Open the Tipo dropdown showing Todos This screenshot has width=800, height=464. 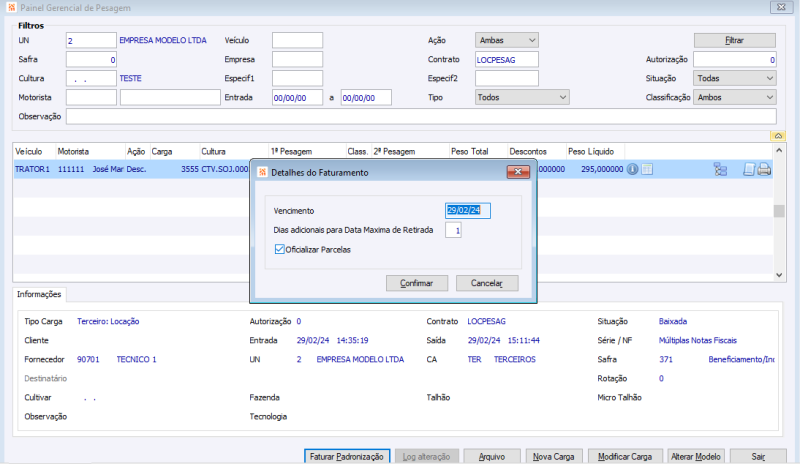[522, 97]
